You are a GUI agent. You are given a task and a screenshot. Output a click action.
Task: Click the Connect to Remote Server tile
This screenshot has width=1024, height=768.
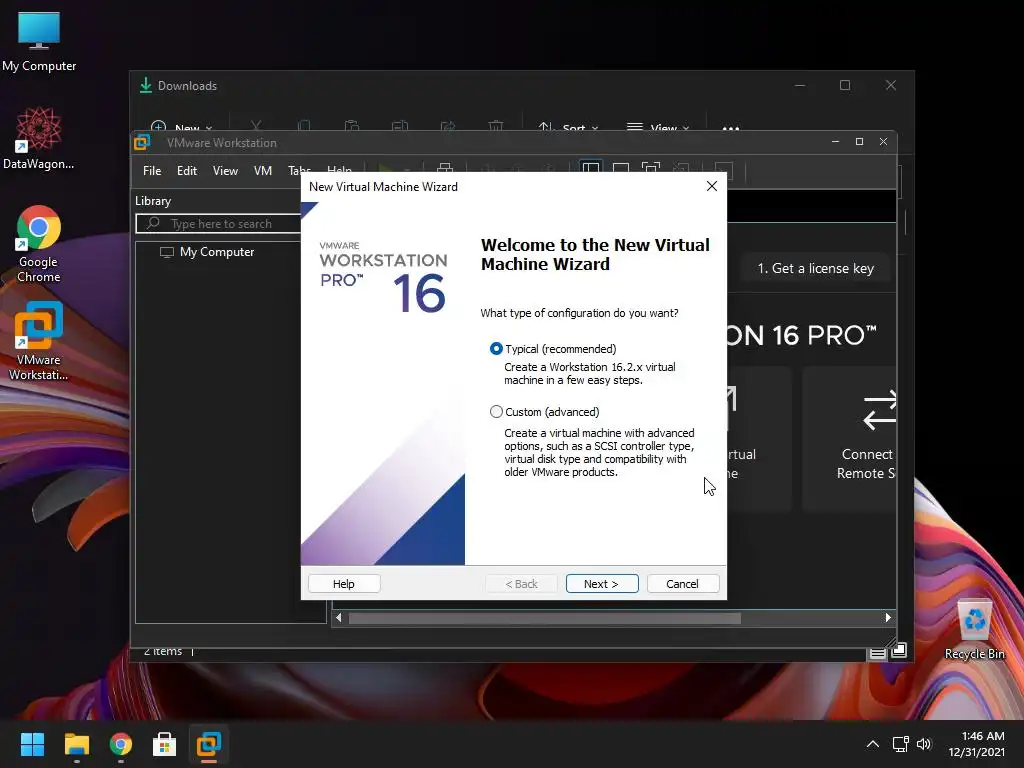click(x=850, y=438)
